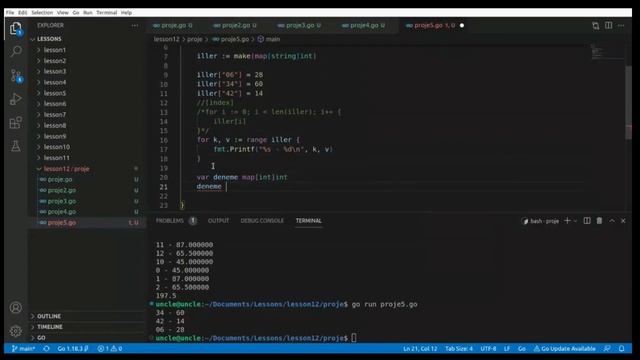
Task: Expand the lesson5 folder
Action: point(55,93)
